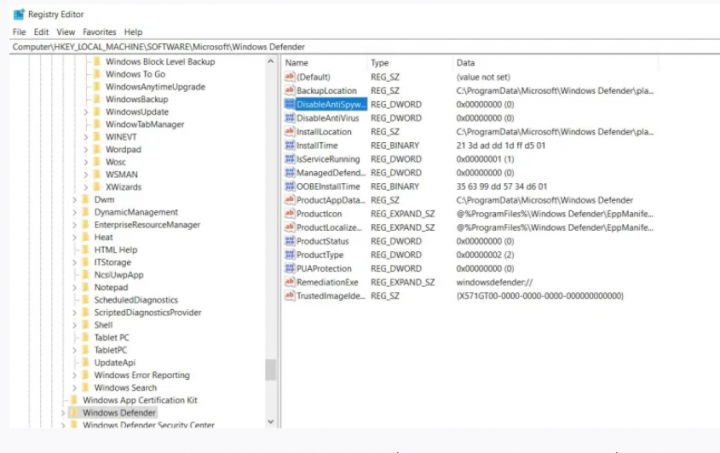Click the ProductIcon value icon
This screenshot has height=453, width=720.
[290, 214]
